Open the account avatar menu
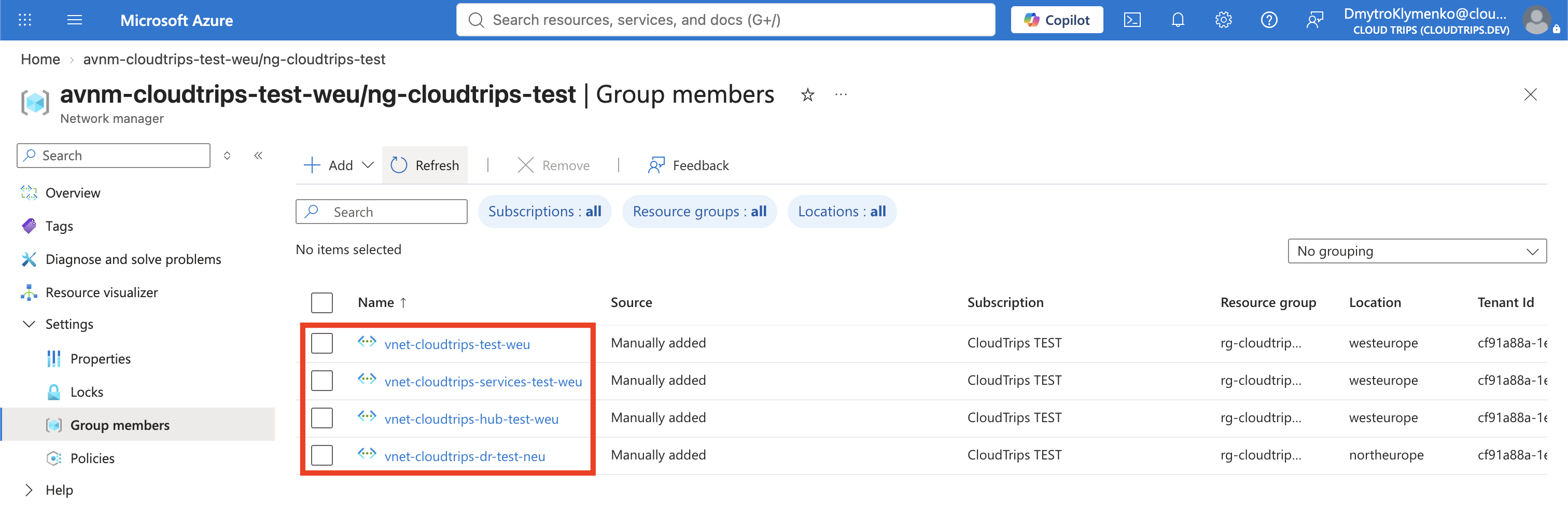 [1537, 20]
